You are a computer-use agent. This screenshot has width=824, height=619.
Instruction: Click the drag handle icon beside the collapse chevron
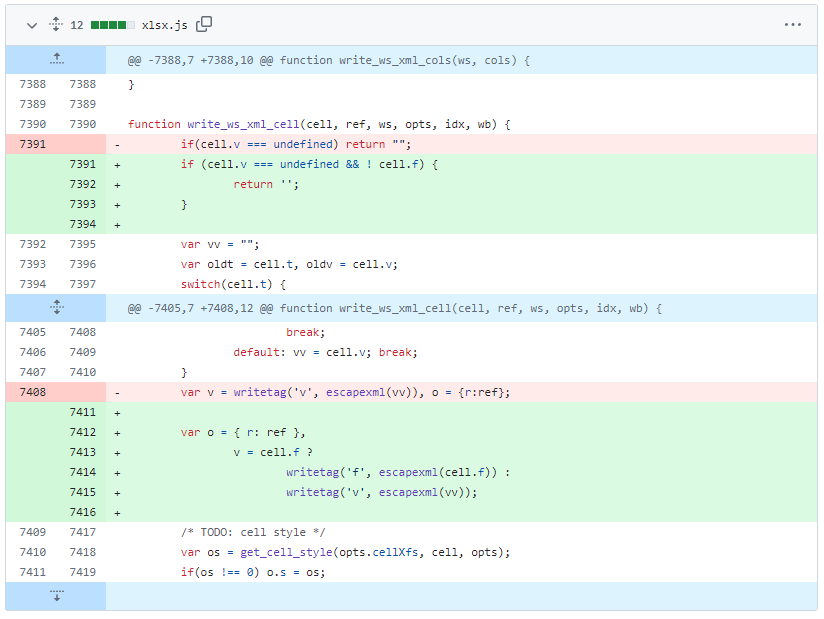coord(56,25)
